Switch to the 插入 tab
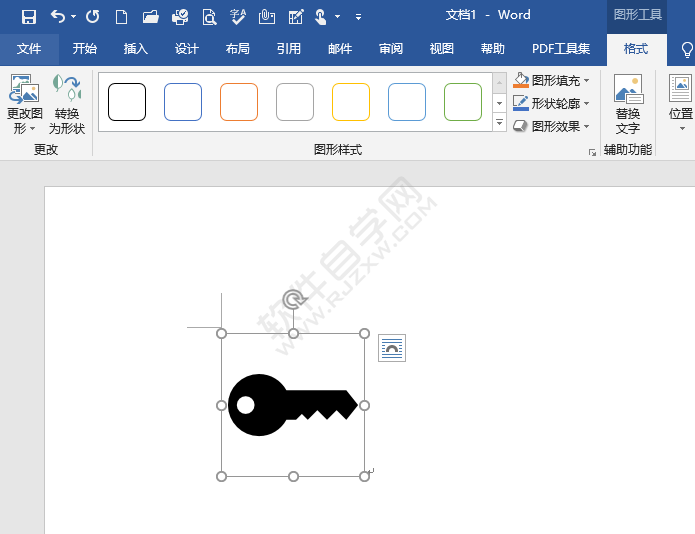 [x=136, y=49]
